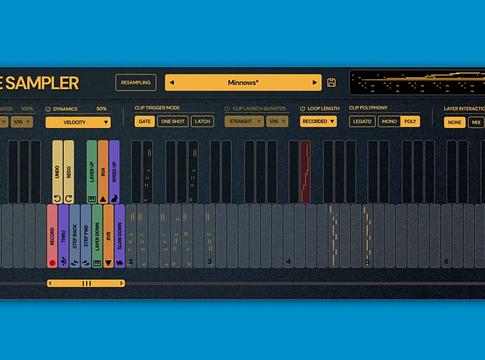Click the white key labeled 3

click(210, 236)
